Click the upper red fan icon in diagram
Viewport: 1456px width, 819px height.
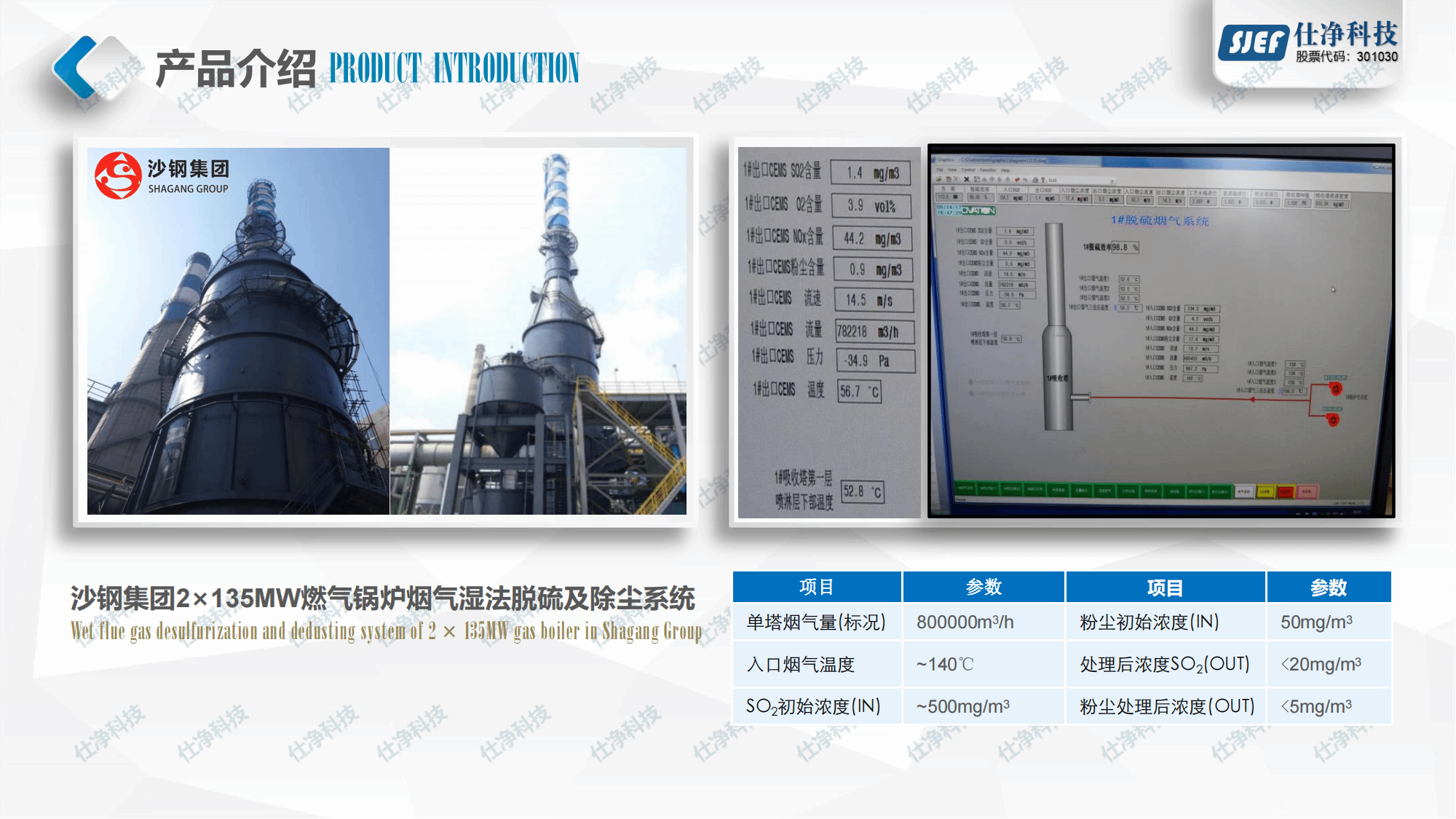click(x=1336, y=389)
